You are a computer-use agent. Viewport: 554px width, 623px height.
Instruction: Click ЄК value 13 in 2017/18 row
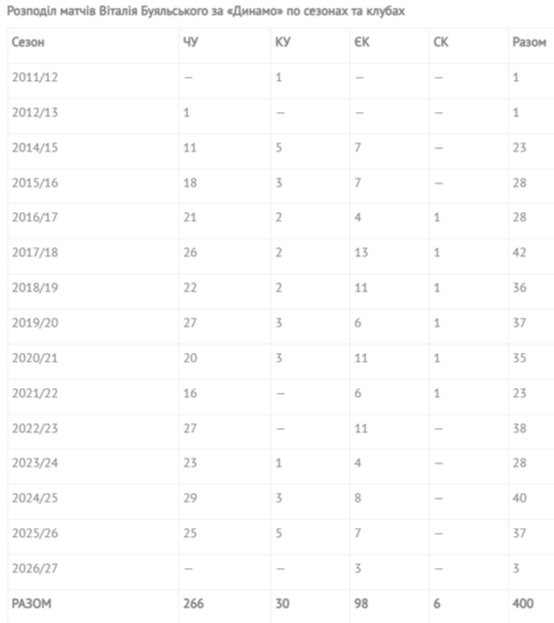[x=361, y=252]
